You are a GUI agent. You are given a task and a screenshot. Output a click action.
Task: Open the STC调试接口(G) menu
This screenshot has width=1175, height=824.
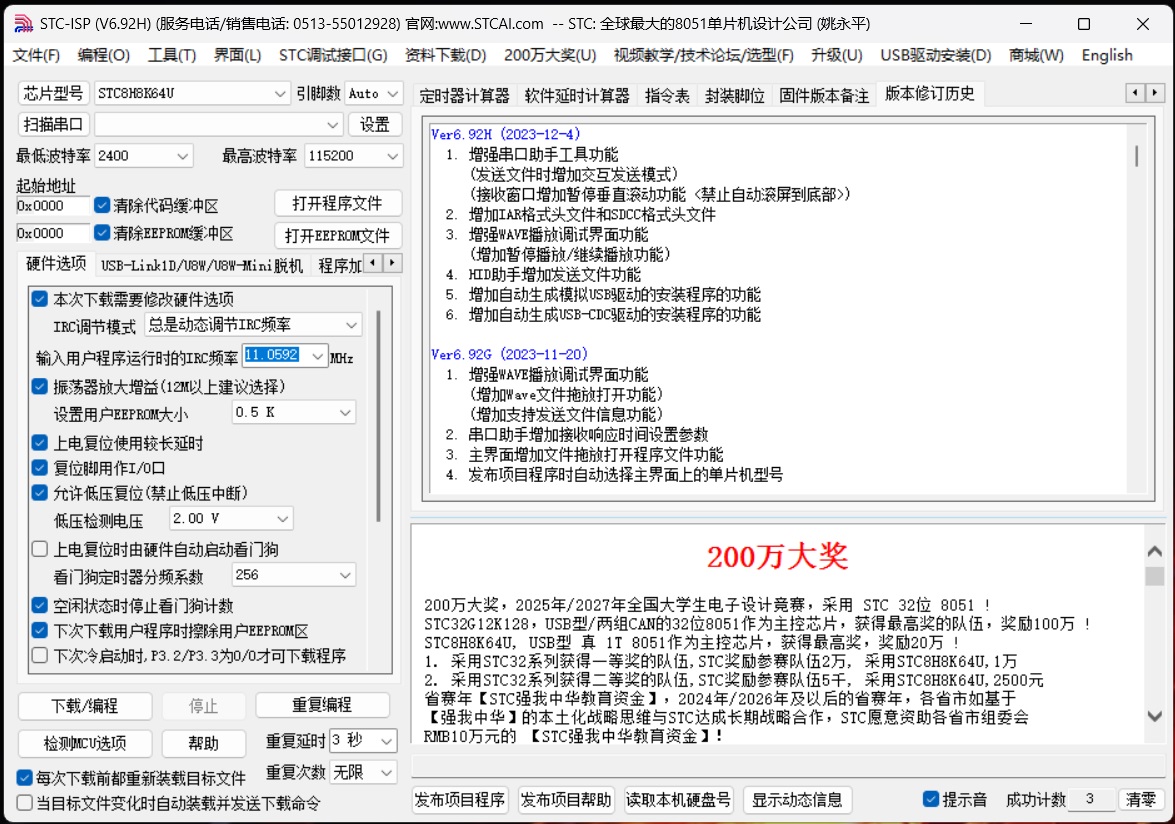(x=333, y=55)
